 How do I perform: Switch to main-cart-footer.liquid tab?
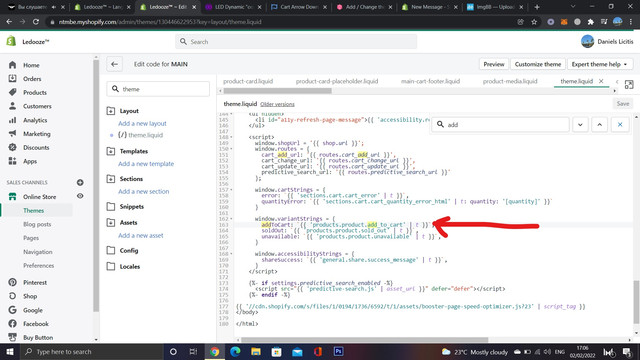tap(430, 81)
